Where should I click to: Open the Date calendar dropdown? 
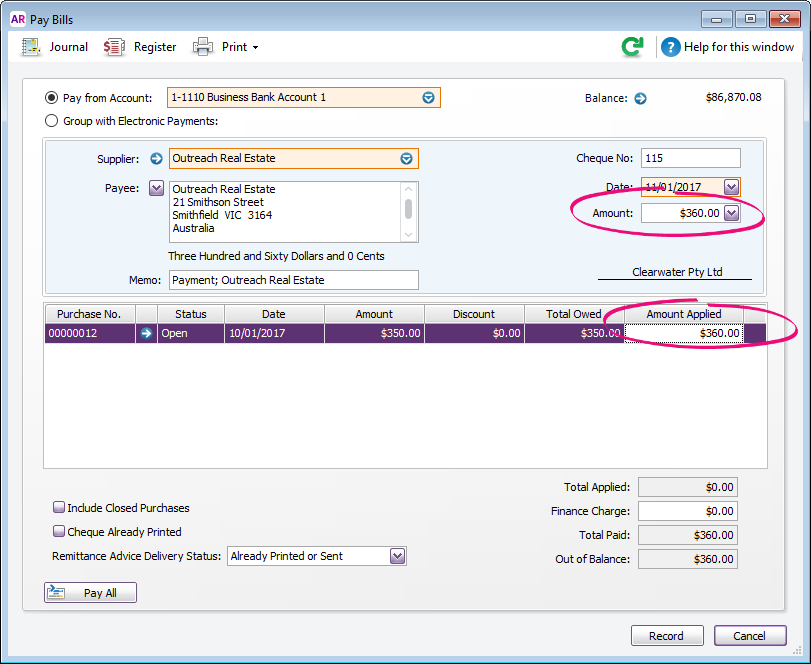pos(731,187)
